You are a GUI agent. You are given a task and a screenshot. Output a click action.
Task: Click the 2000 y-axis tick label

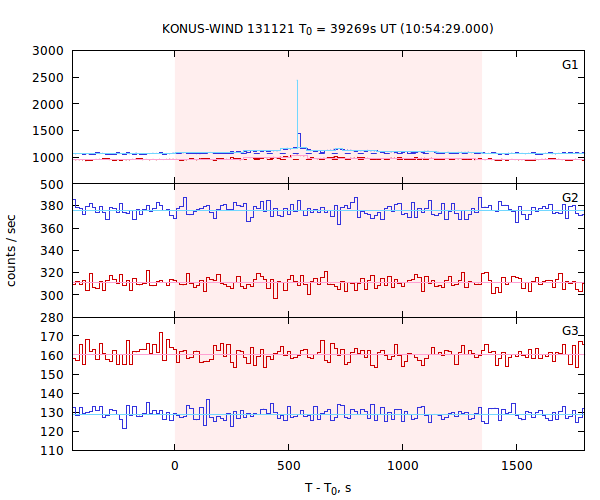coord(48,104)
